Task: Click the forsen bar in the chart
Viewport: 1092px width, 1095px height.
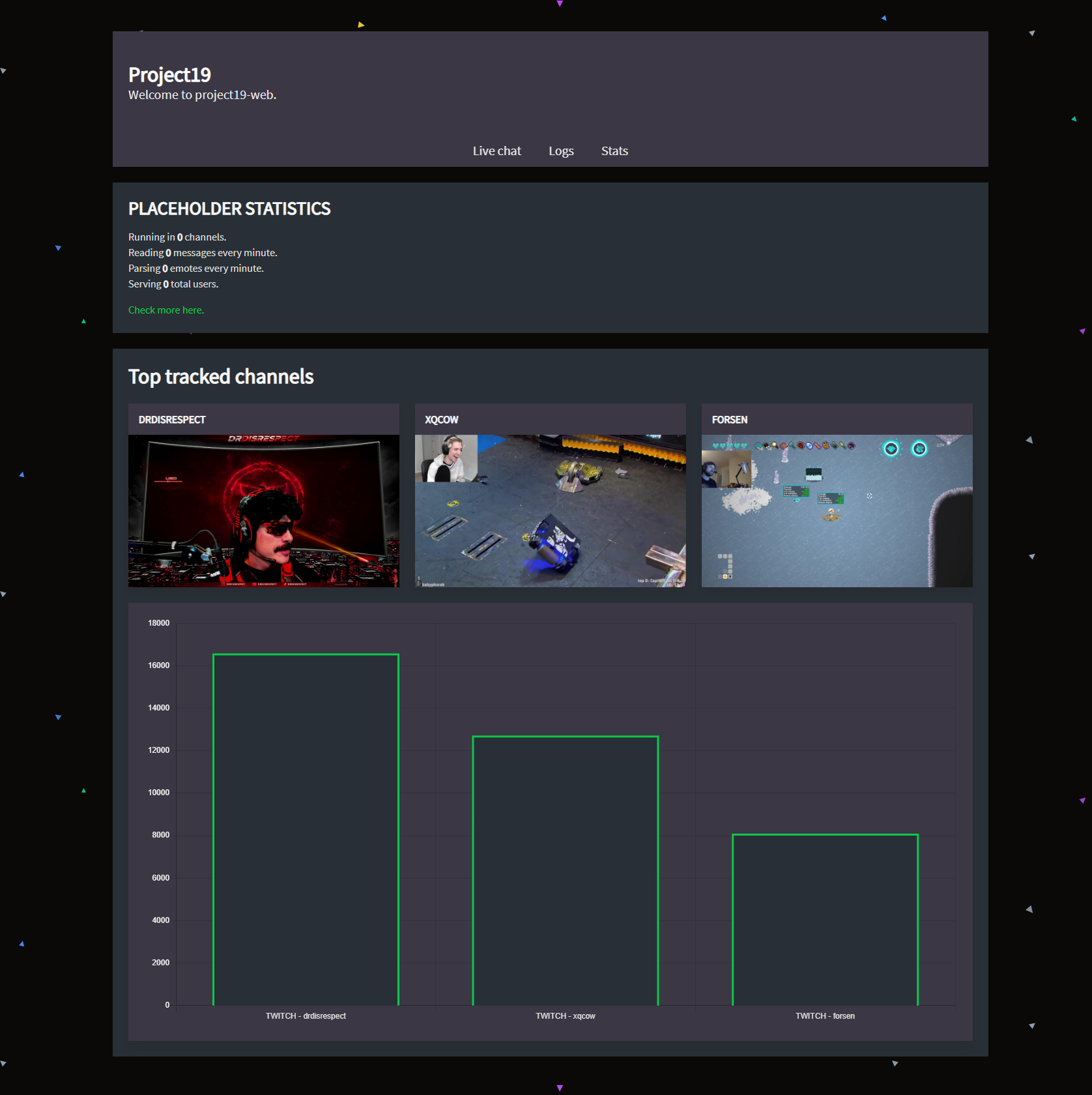Action: (825, 919)
